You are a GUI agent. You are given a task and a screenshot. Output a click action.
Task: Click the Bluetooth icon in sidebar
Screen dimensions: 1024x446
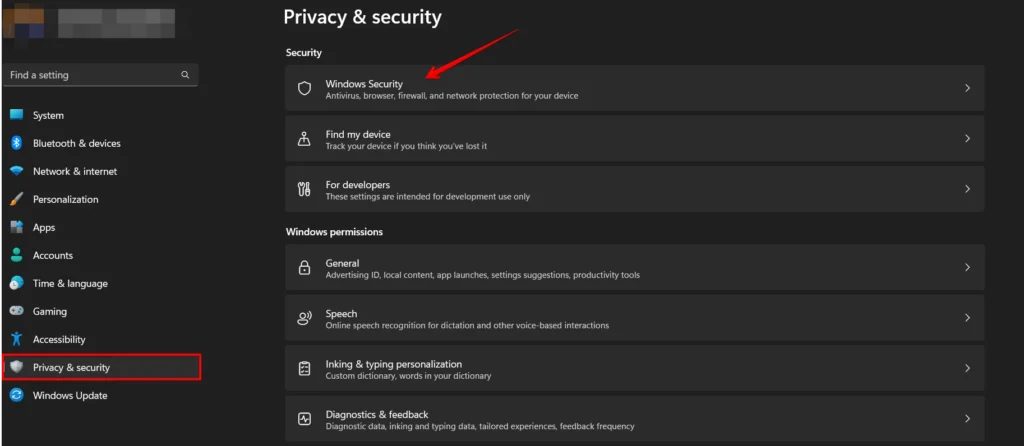(17, 143)
